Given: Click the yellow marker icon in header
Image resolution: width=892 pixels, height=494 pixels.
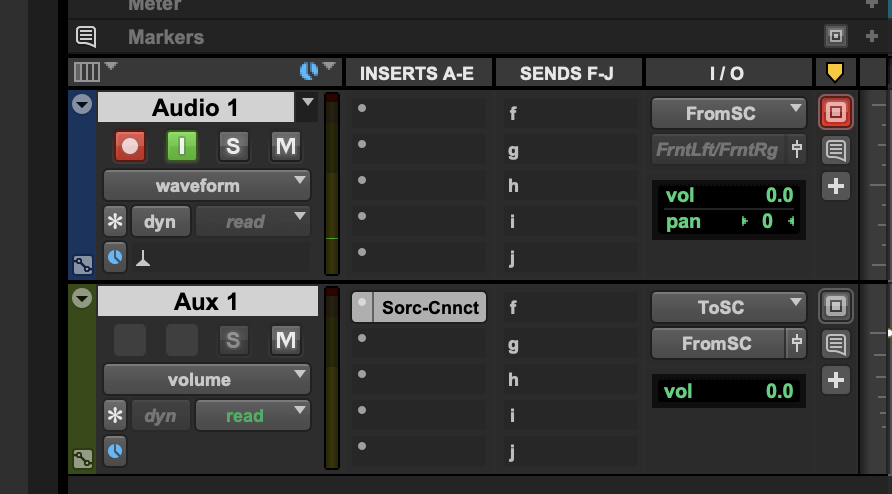Looking at the screenshot, I should pyautogui.click(x=835, y=72).
